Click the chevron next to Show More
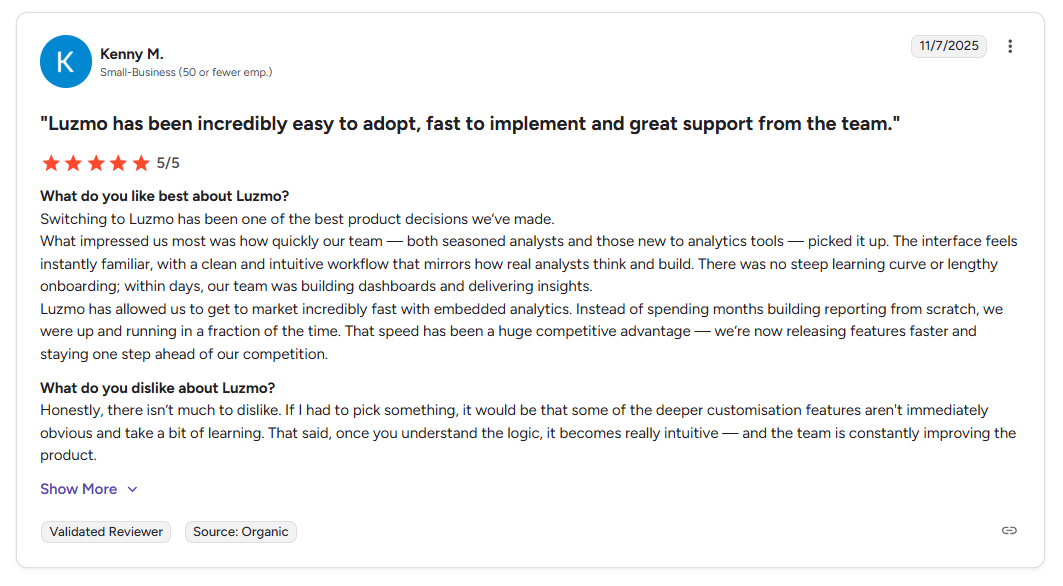Image resolution: width=1063 pixels, height=586 pixels. click(x=131, y=489)
